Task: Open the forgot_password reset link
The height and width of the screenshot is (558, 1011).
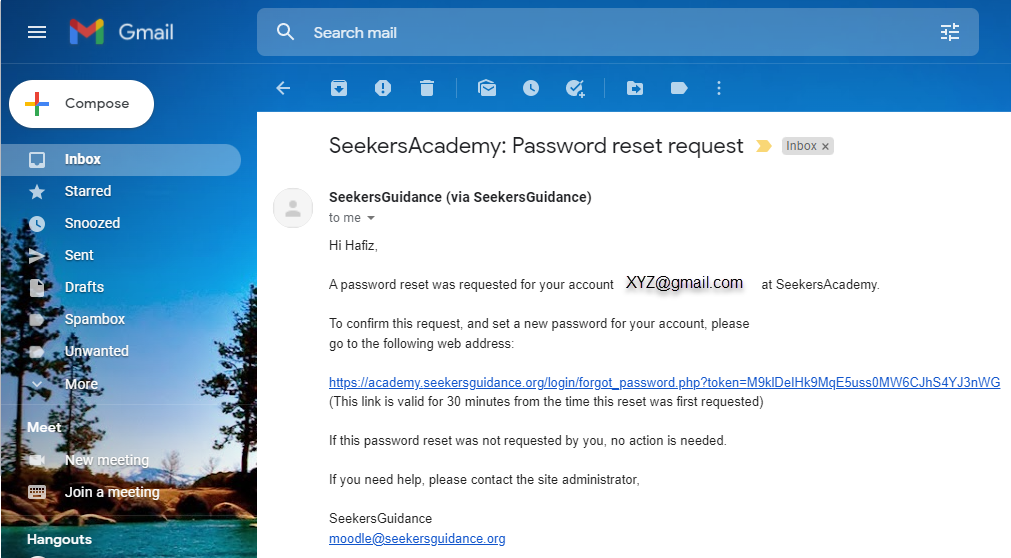Action: [664, 383]
